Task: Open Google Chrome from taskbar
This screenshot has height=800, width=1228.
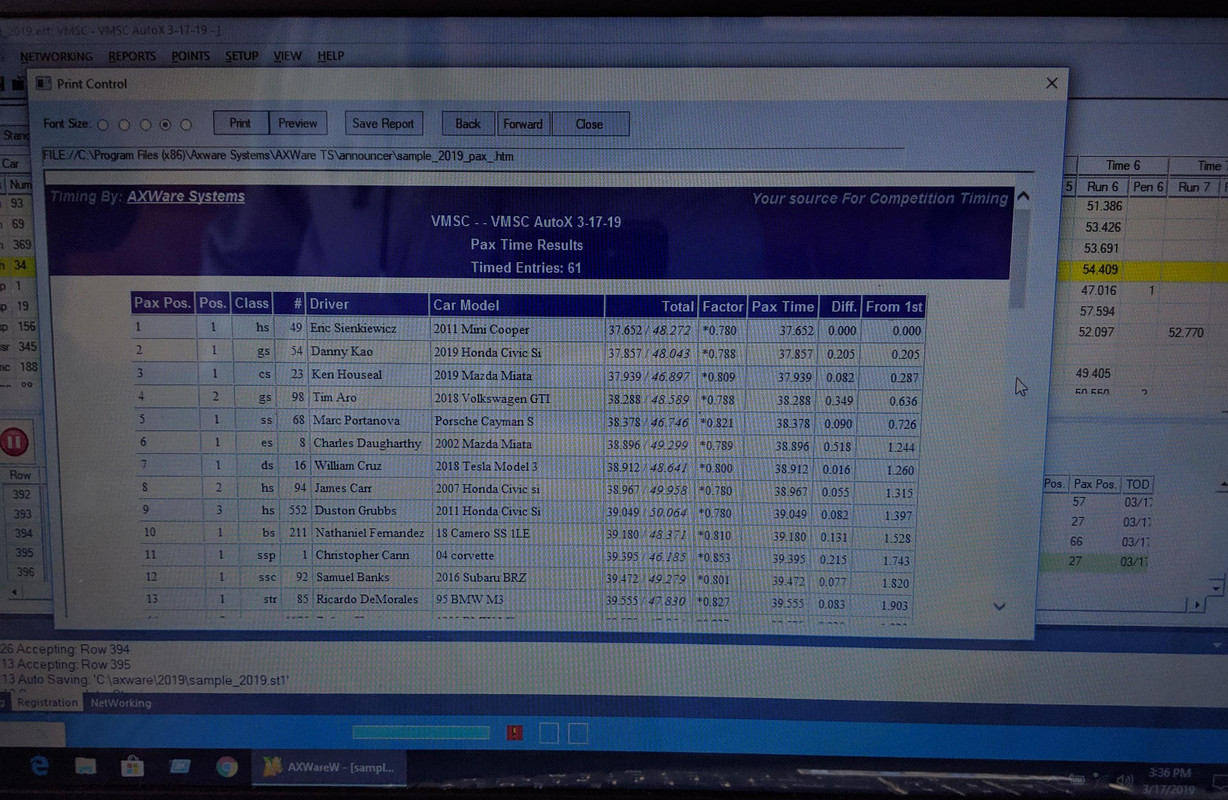Action: 227,767
